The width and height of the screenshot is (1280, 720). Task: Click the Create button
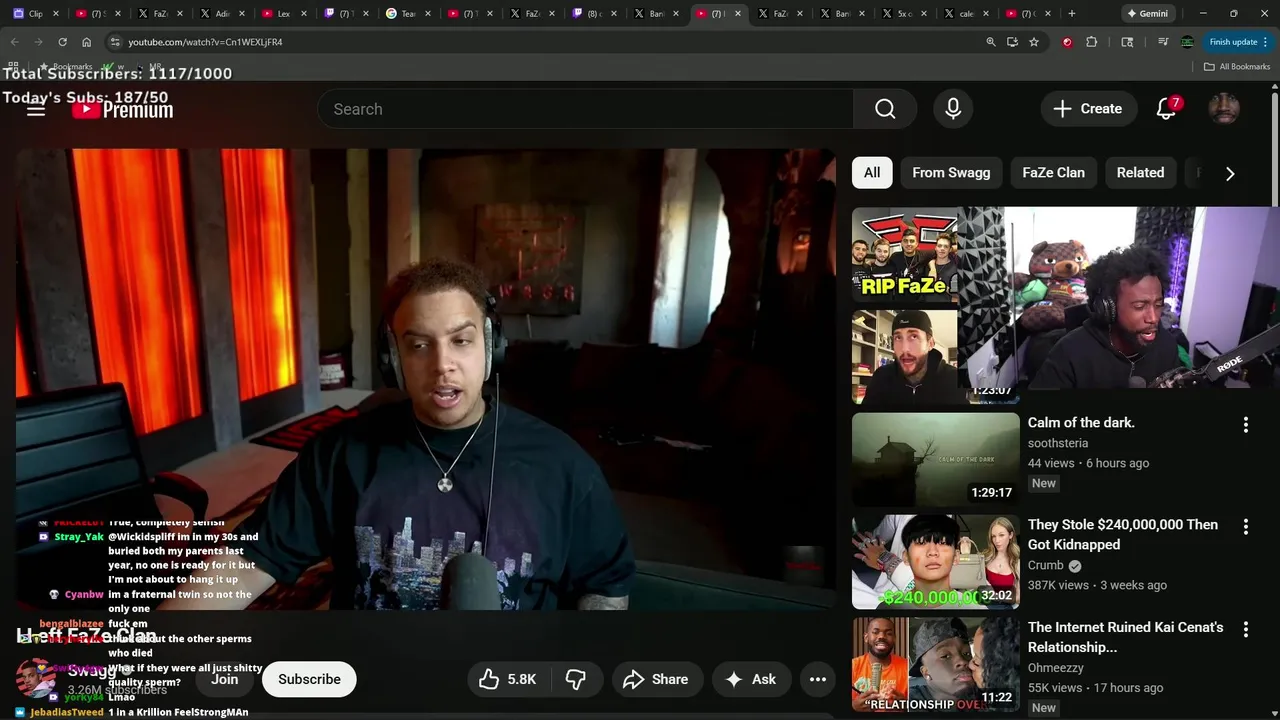pyautogui.click(x=1088, y=109)
